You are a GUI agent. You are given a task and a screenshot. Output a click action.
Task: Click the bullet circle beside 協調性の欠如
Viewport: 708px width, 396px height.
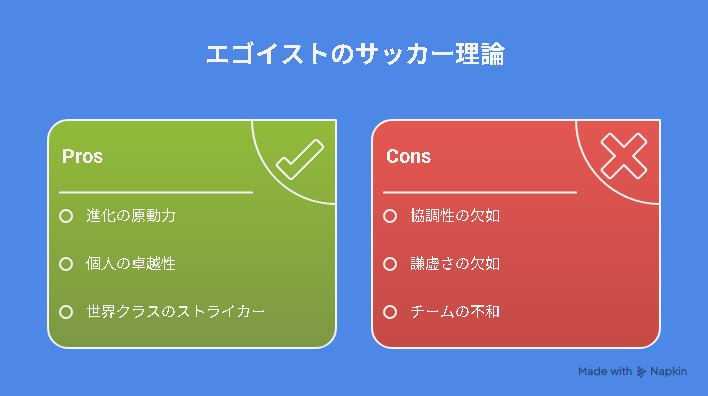[390, 216]
